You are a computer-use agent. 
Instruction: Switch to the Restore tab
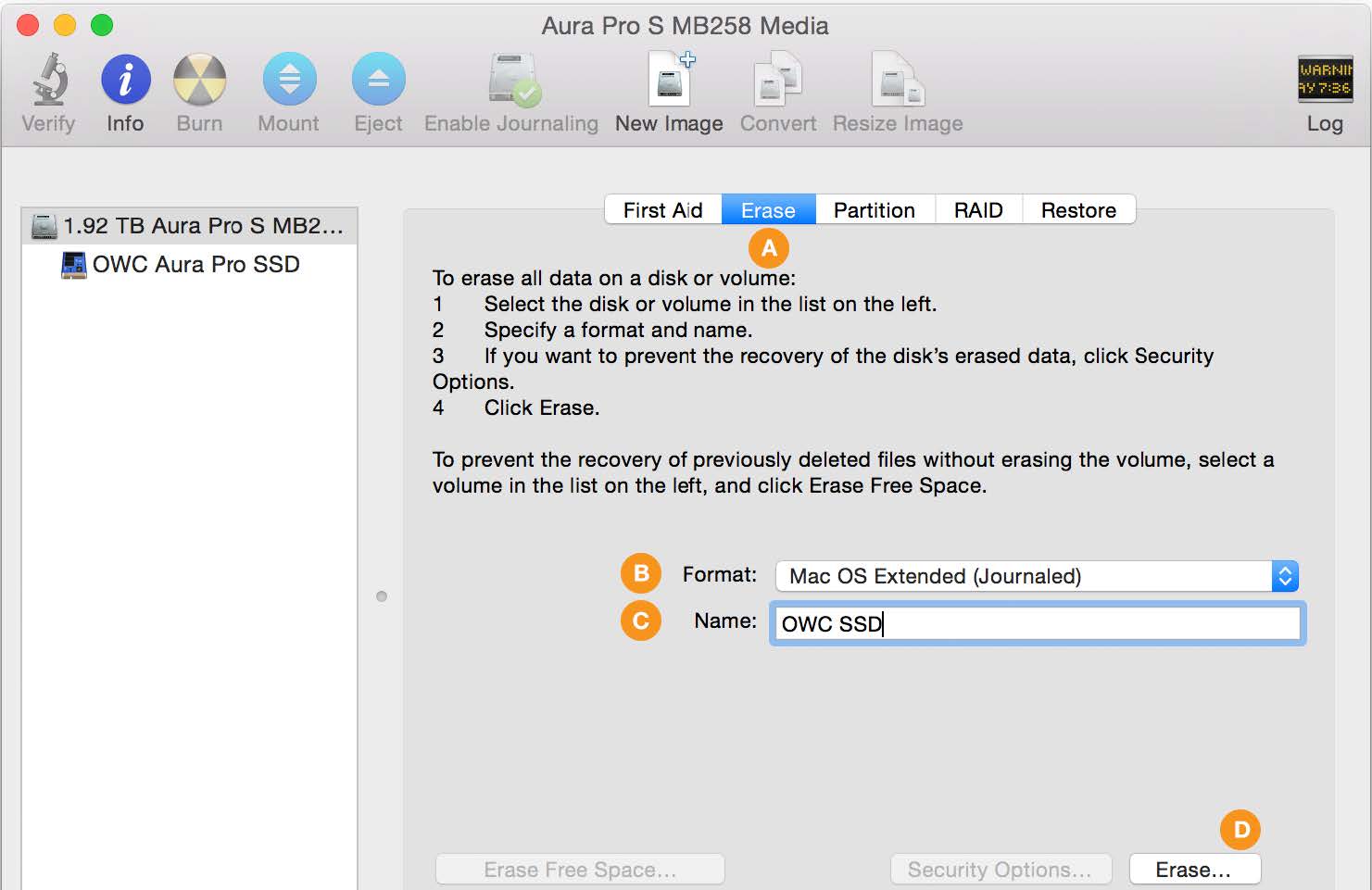[1078, 209]
